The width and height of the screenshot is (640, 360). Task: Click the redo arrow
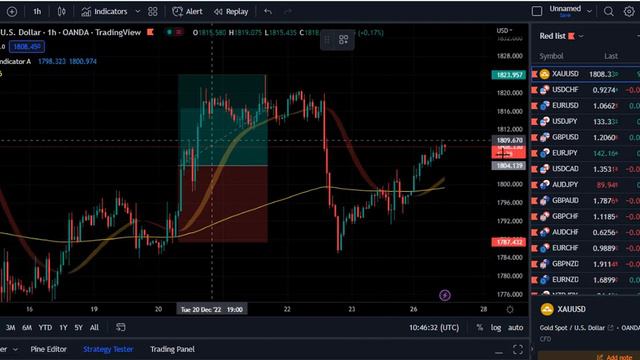[288, 11]
